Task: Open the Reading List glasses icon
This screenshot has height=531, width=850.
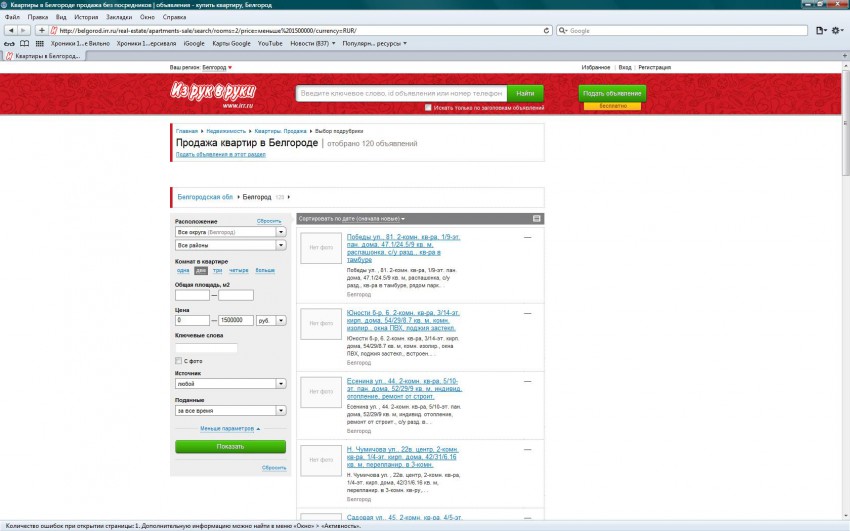Action: pos(10,44)
